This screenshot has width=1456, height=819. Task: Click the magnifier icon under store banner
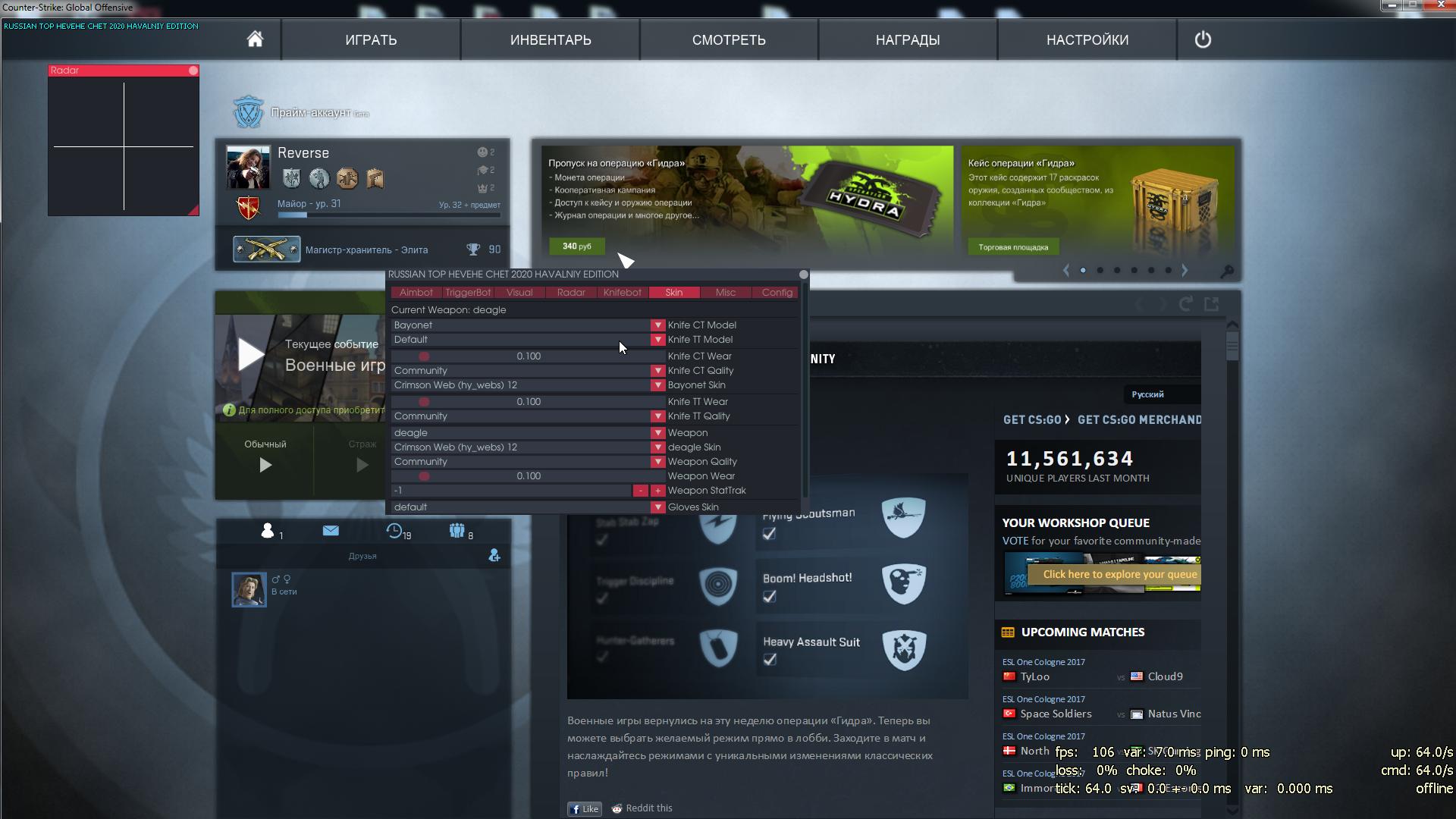point(1227,271)
